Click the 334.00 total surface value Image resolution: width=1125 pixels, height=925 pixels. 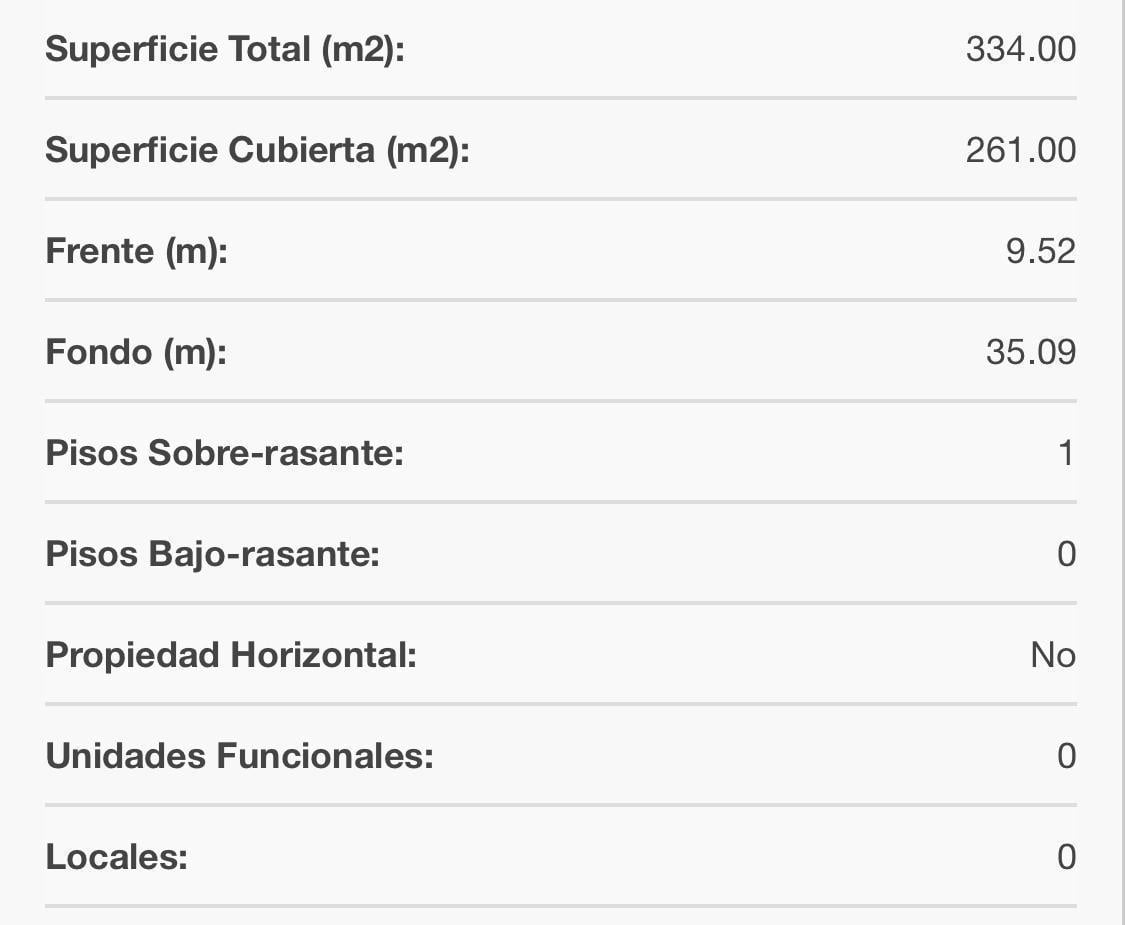[1020, 50]
